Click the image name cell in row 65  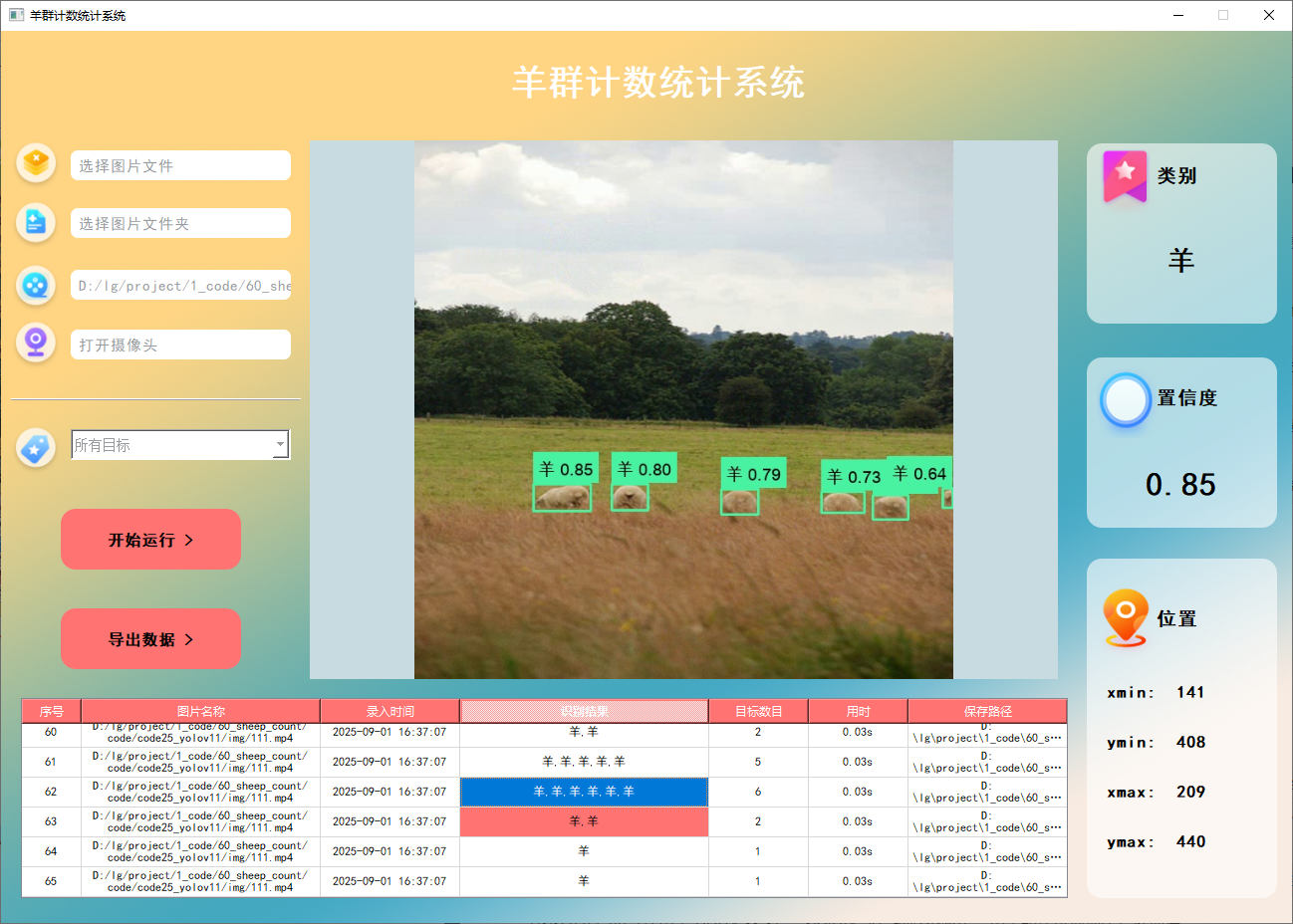tap(200, 881)
